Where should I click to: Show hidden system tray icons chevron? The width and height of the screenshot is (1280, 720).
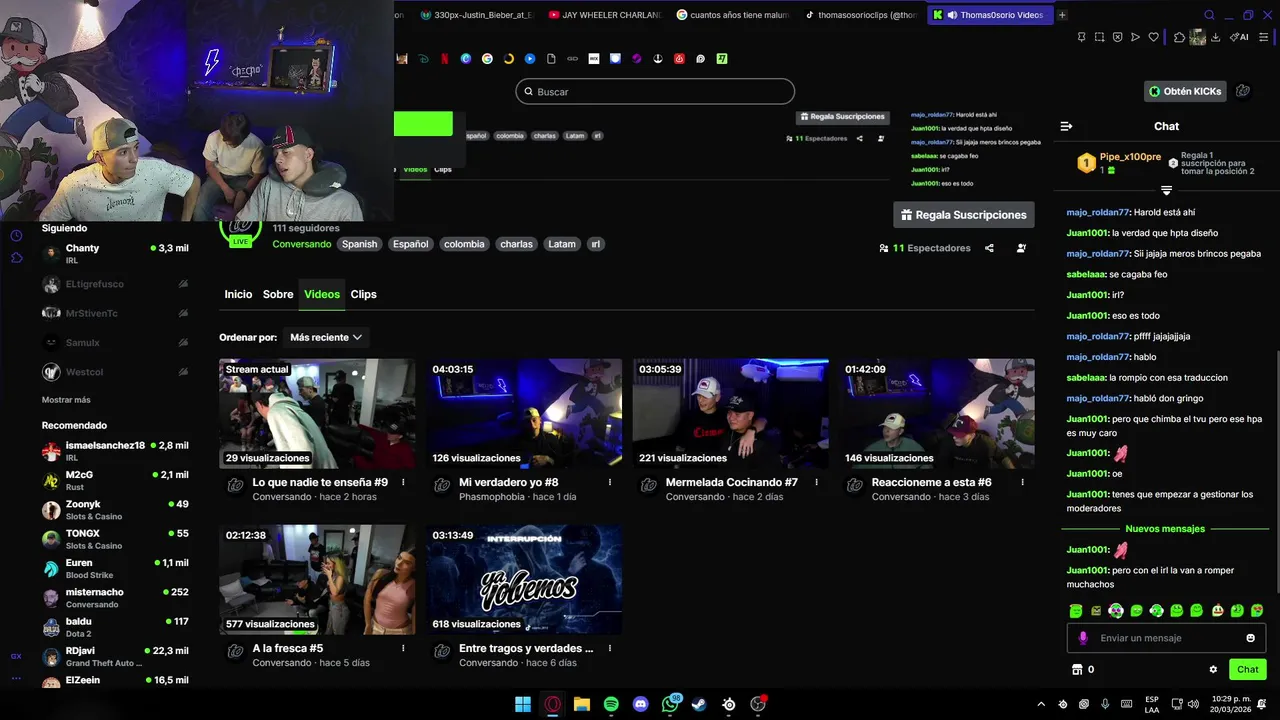(x=1041, y=704)
